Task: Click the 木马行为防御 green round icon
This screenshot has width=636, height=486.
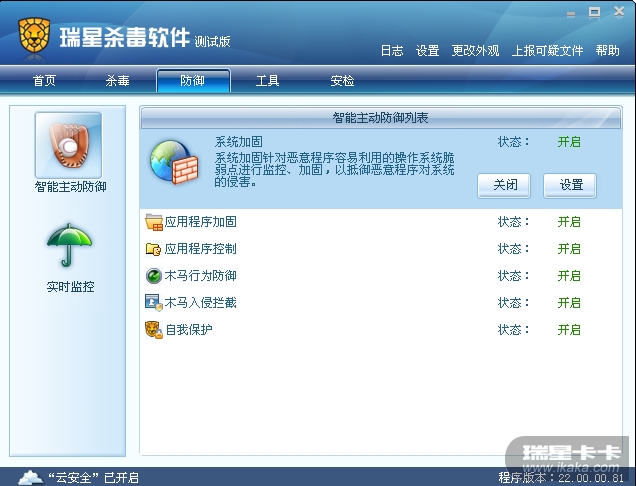Action: [x=154, y=276]
